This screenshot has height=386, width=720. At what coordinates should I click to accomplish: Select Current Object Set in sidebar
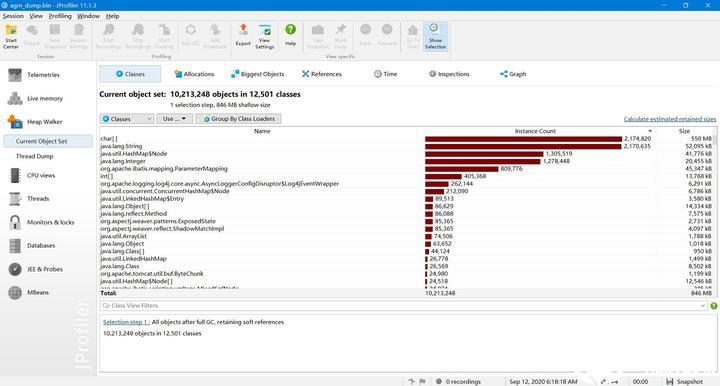click(x=48, y=141)
